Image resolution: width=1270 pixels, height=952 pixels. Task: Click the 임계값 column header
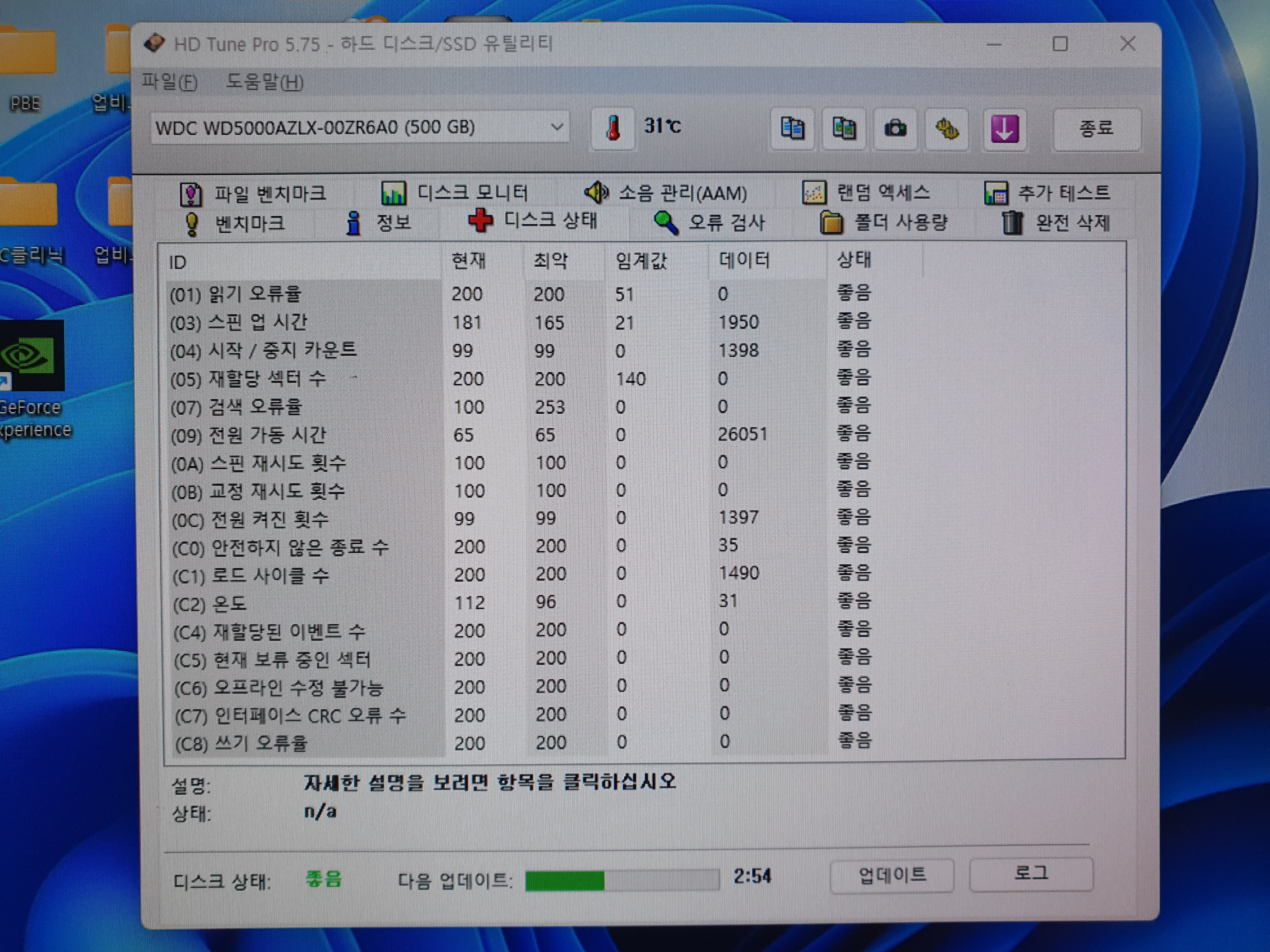[656, 261]
